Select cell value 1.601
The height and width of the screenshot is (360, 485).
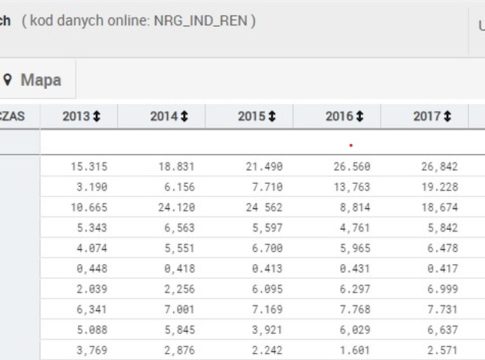coord(355,350)
